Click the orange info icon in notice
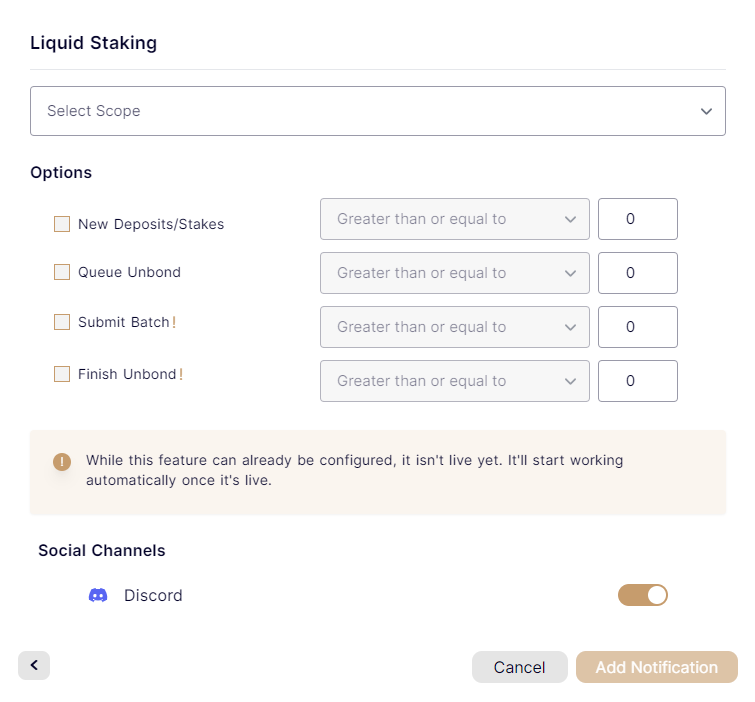 [62, 461]
